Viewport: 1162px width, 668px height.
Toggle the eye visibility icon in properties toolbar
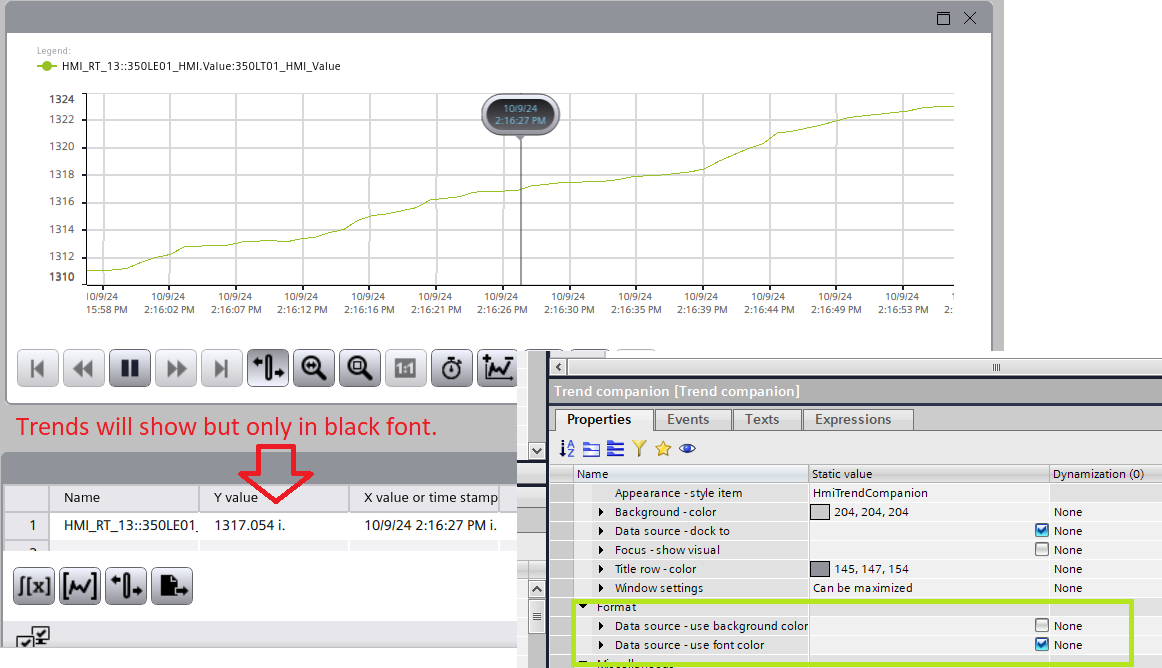tap(687, 449)
